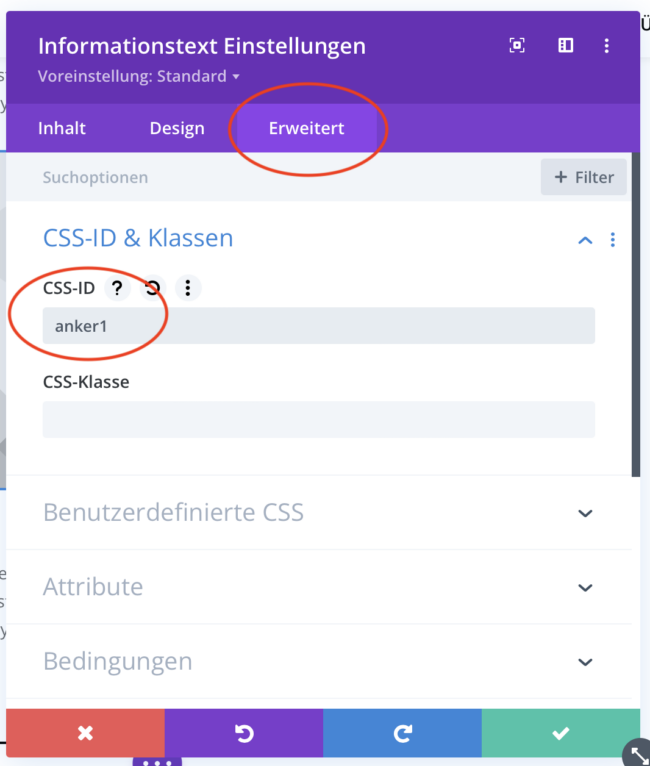Open Voreinstellung: Standard preset dropdown
Viewport: 650px width, 766px height.
(139, 76)
